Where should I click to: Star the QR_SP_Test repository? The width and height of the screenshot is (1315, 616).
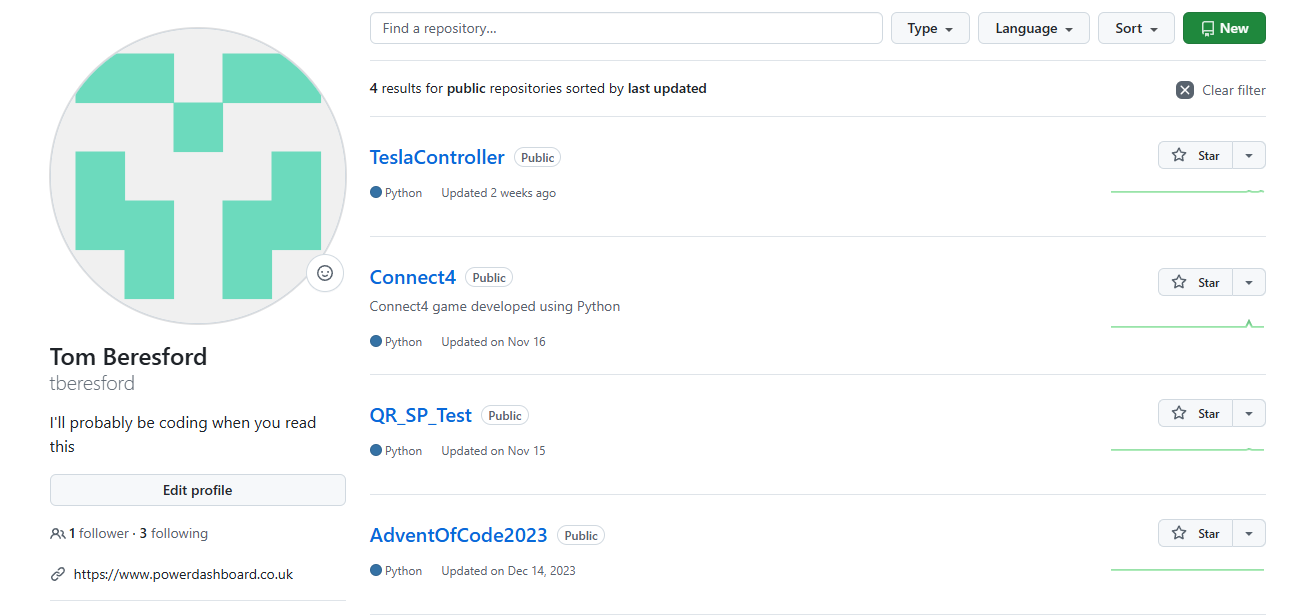pyautogui.click(x=1196, y=413)
